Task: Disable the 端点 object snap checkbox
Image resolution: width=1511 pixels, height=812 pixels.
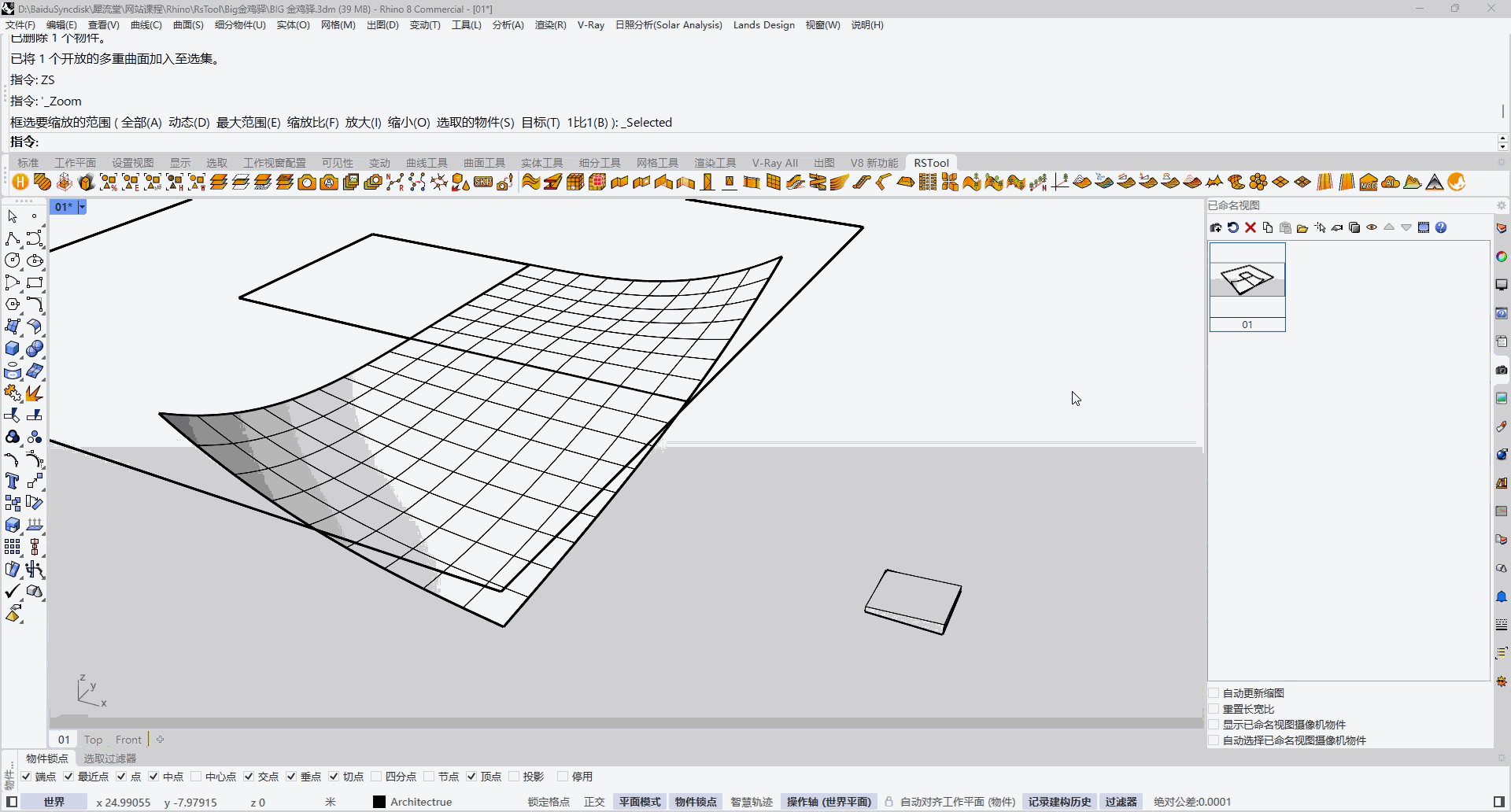Action: click(27, 777)
